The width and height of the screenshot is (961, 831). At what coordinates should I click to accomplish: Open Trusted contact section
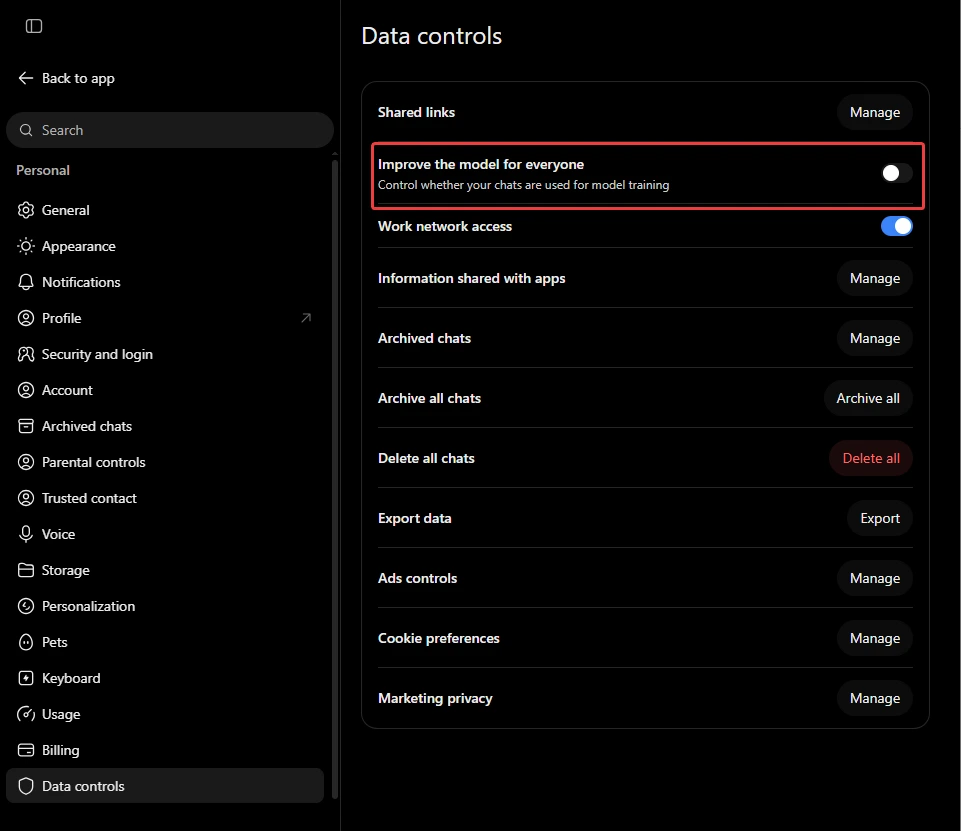tap(165, 498)
